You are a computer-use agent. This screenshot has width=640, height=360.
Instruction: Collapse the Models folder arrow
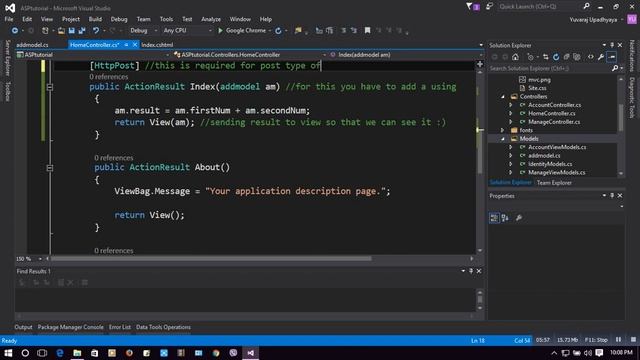(503, 139)
